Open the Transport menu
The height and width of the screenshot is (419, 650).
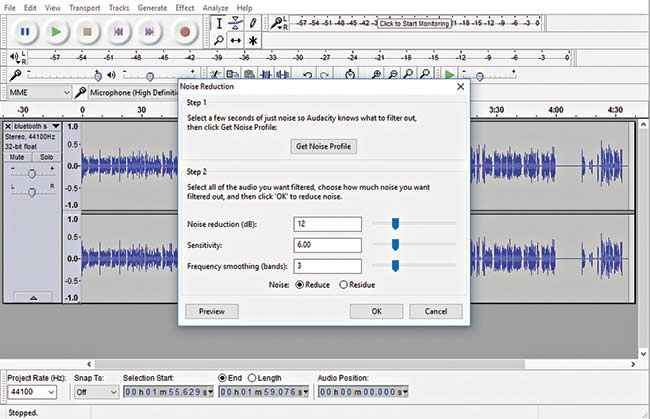click(x=85, y=8)
